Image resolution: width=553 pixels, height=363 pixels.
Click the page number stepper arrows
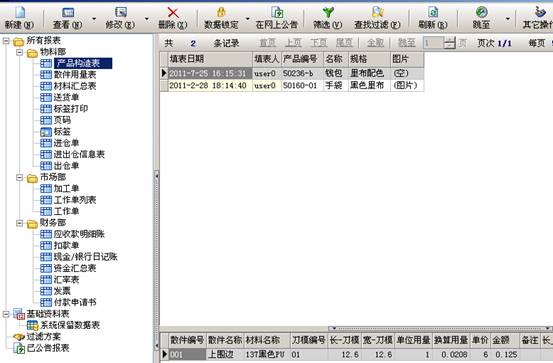pyautogui.click(x=449, y=43)
